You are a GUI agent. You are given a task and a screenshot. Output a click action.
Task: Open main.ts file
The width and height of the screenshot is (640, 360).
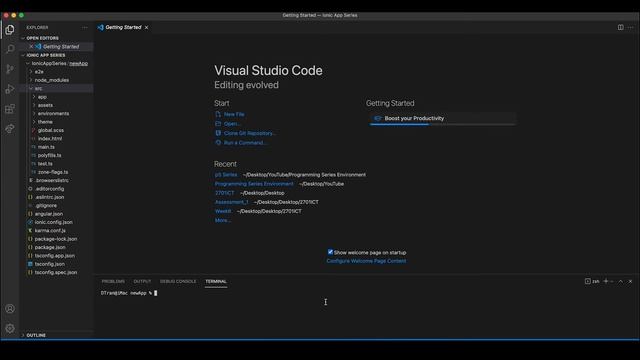pos(46,147)
